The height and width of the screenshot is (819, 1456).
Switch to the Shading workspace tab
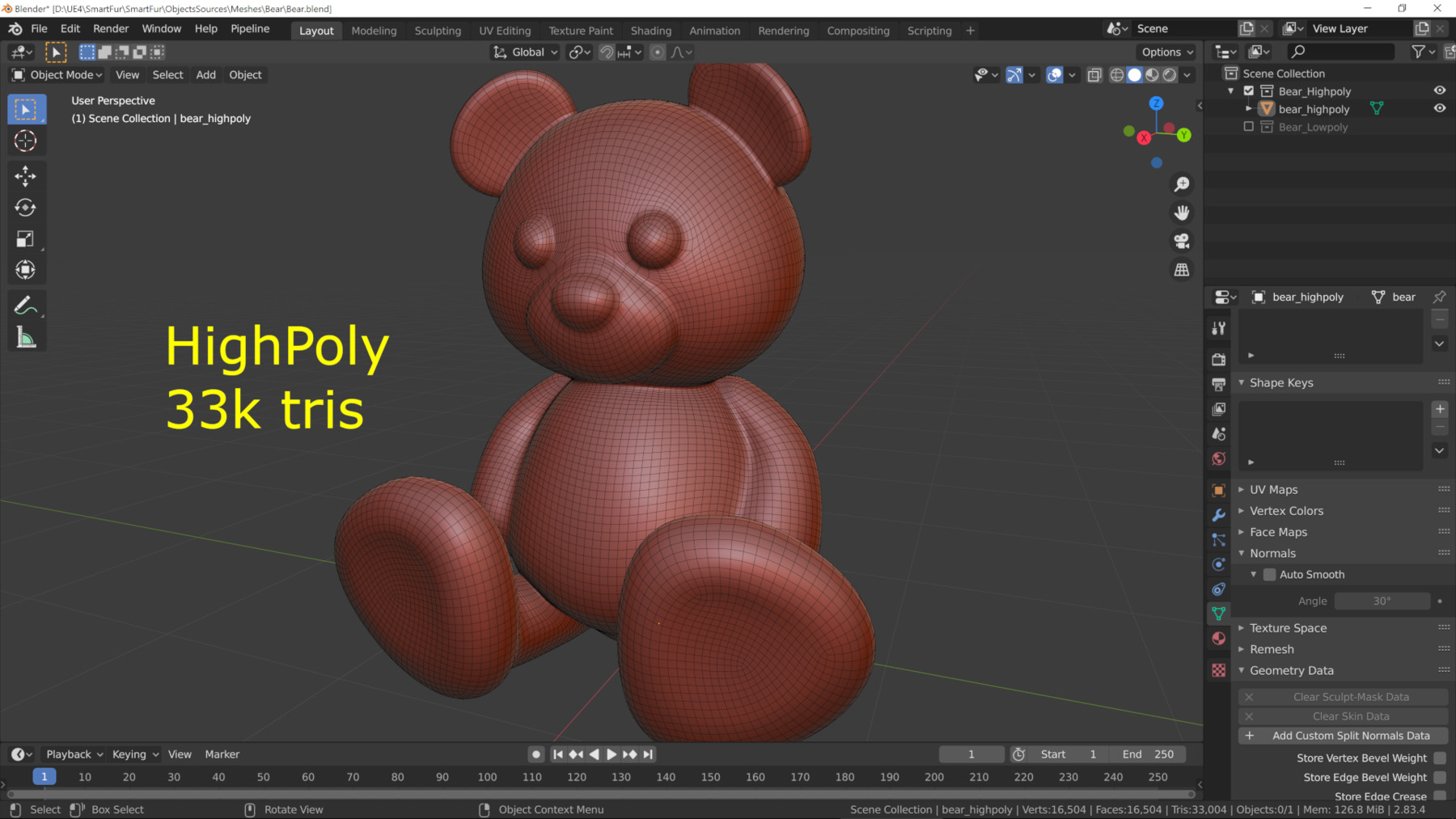651,31
